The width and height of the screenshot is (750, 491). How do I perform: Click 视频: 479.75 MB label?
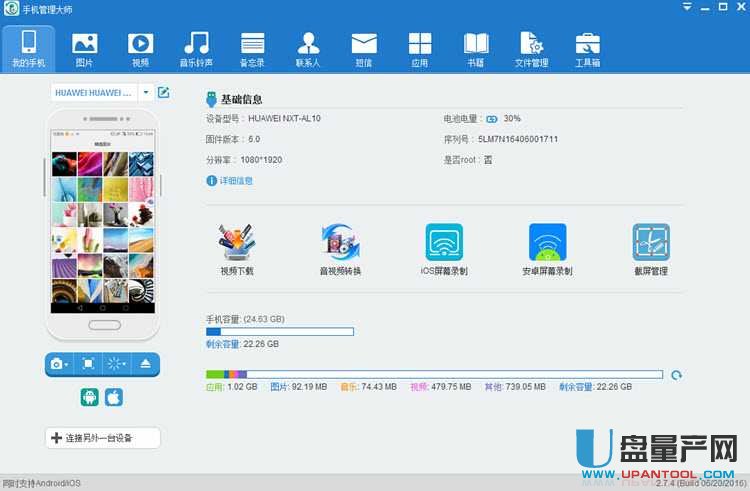coord(441,387)
